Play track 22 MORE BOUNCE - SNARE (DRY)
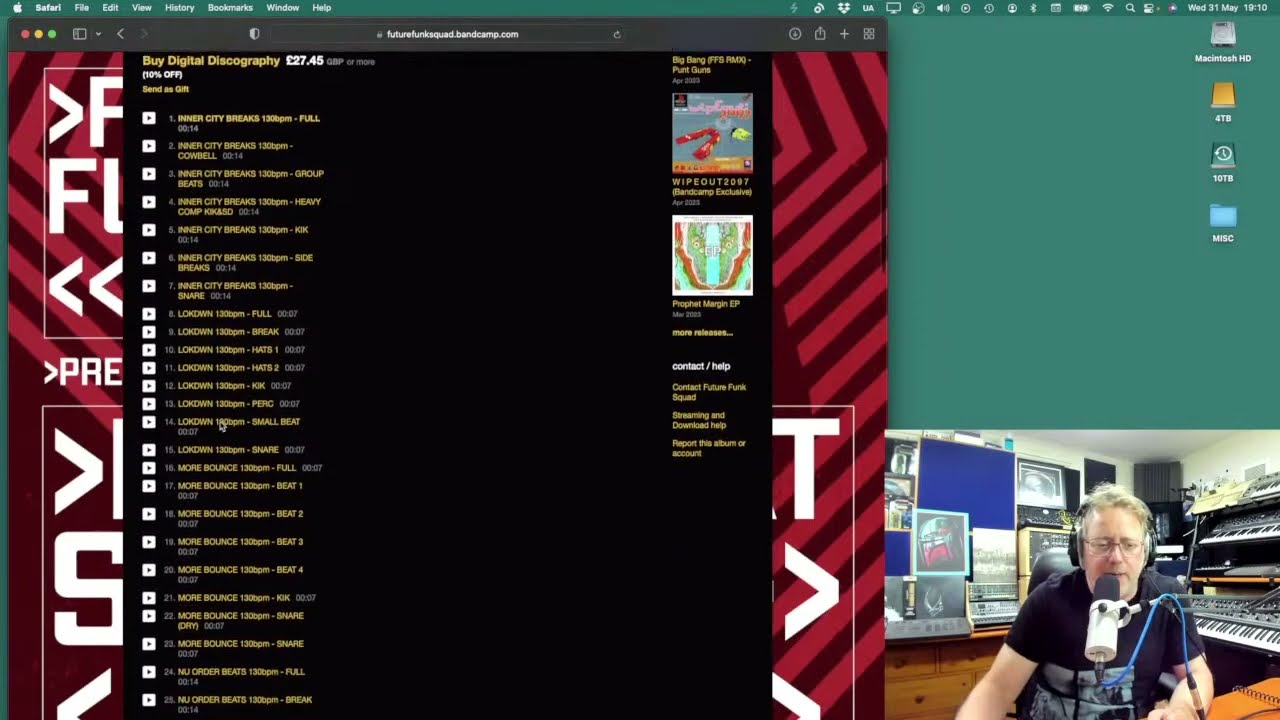 [149, 616]
